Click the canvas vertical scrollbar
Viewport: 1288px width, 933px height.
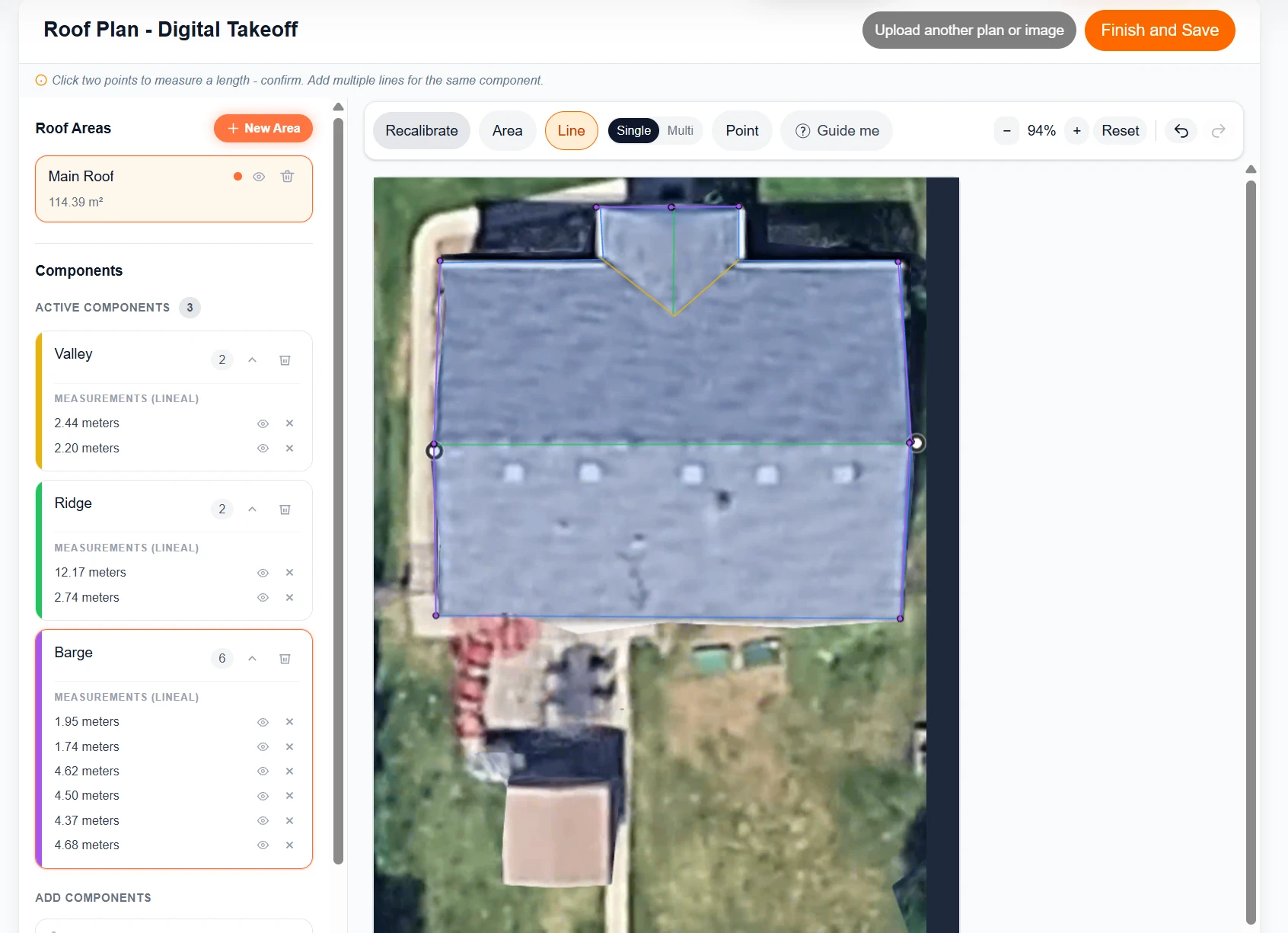(x=1251, y=551)
